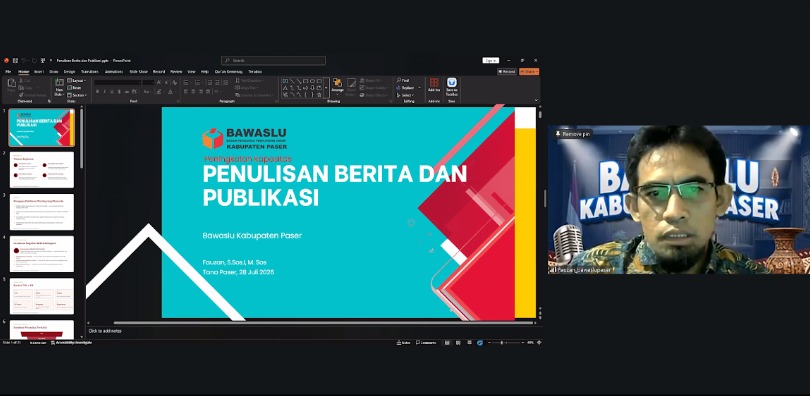Click Remove pin on the video panel

pos(573,134)
